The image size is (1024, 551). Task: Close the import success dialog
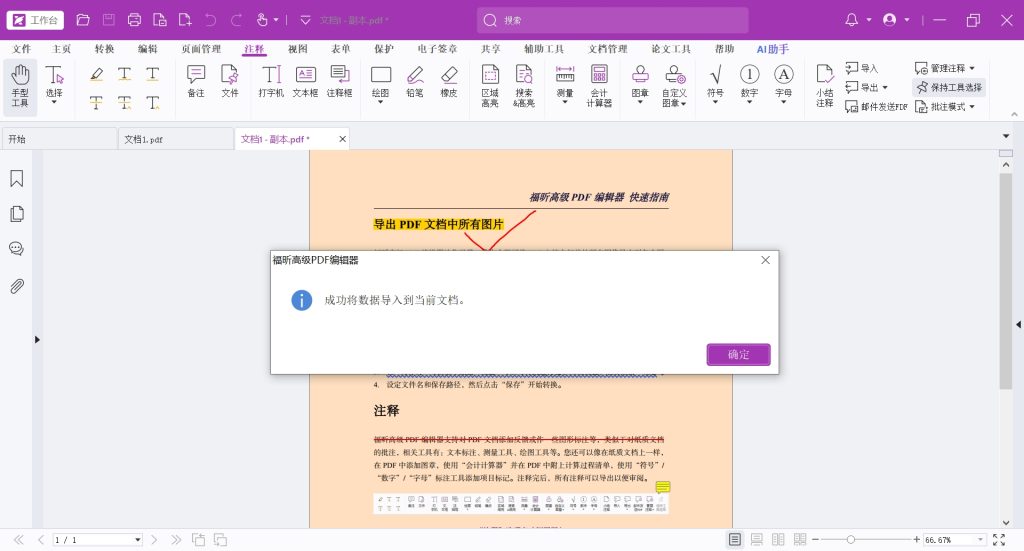765,260
